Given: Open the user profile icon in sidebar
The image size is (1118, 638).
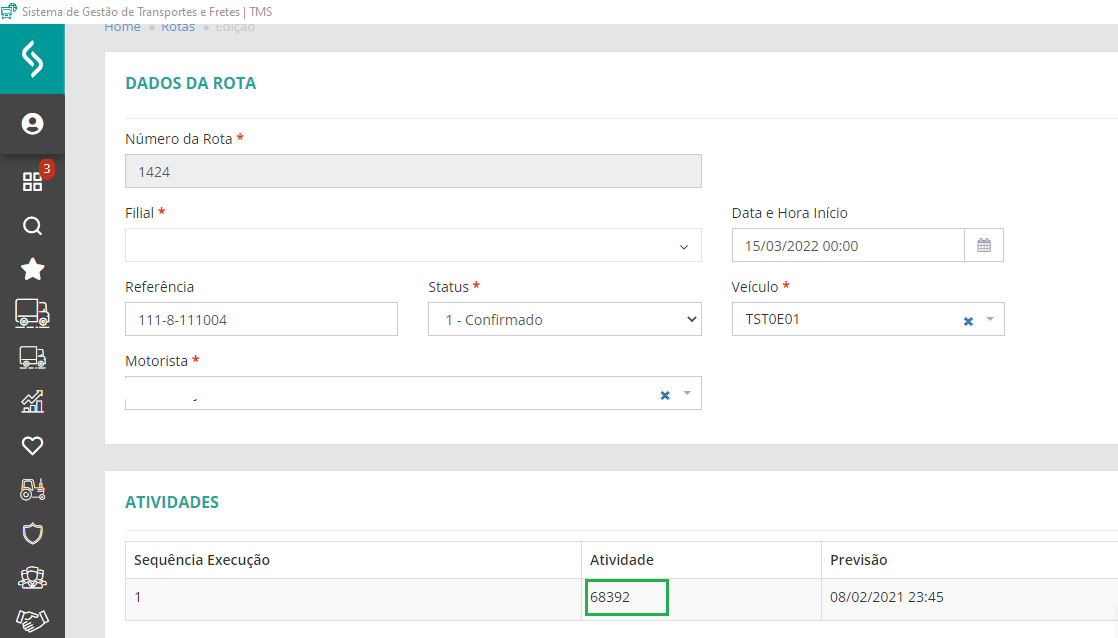Looking at the screenshot, I should pyautogui.click(x=32, y=125).
